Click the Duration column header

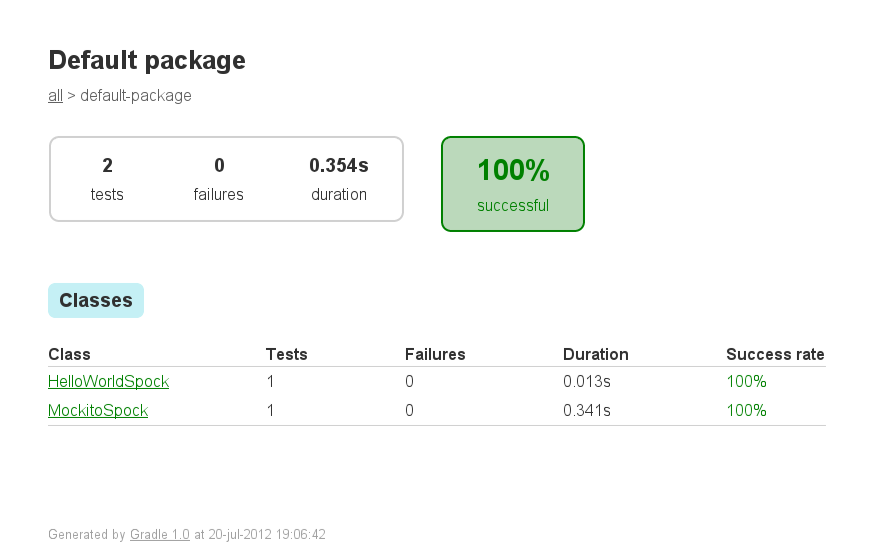pos(595,354)
